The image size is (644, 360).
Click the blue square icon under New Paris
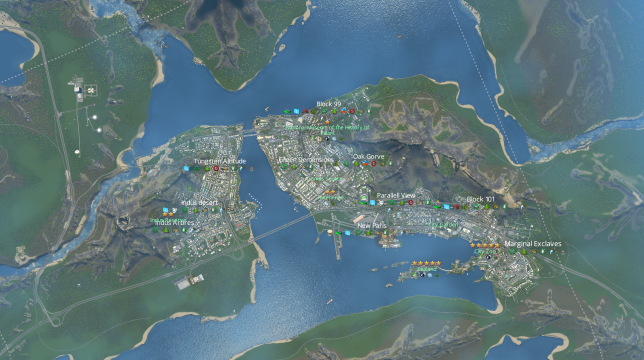pos(347,233)
